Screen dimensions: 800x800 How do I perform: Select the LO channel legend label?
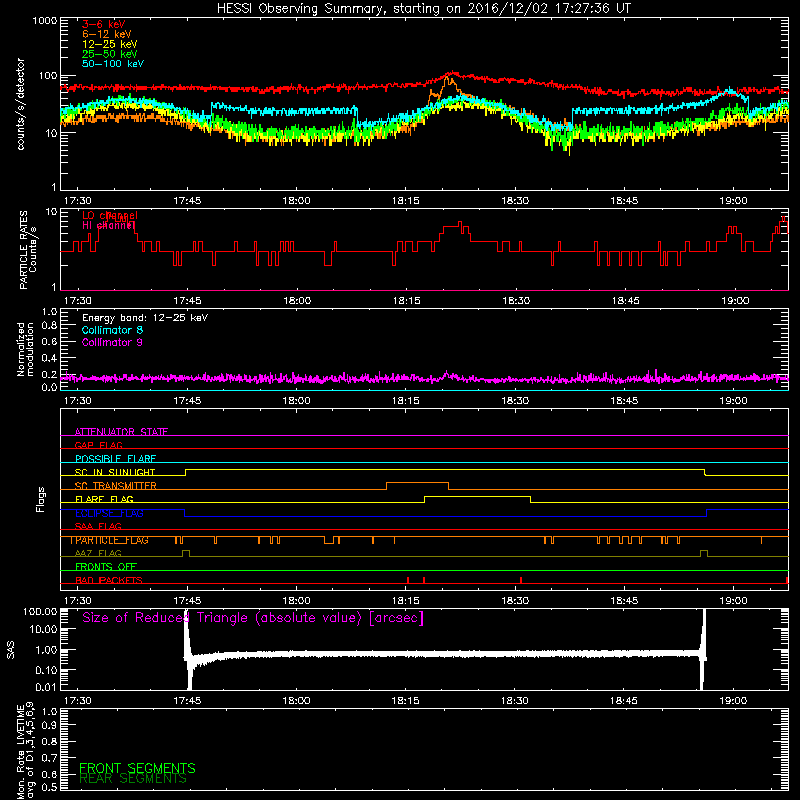(110, 216)
